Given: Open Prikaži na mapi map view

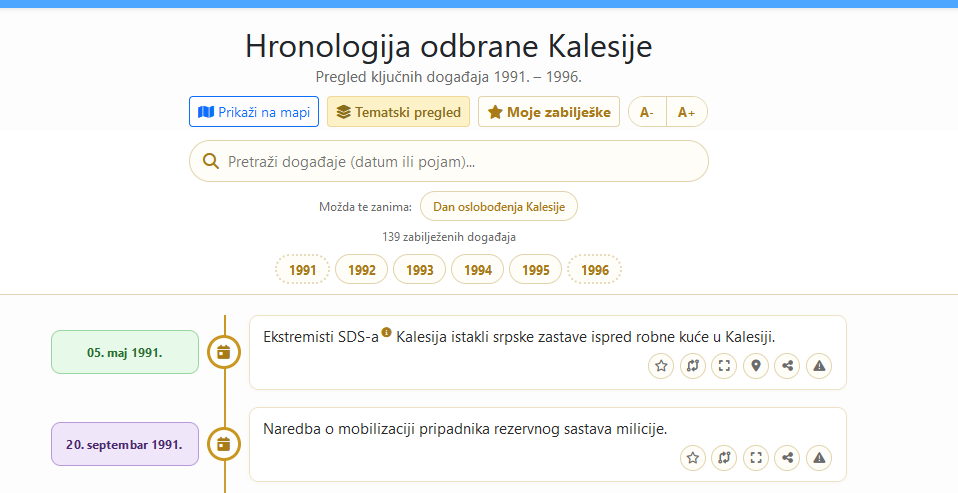Looking at the screenshot, I should pos(254,112).
